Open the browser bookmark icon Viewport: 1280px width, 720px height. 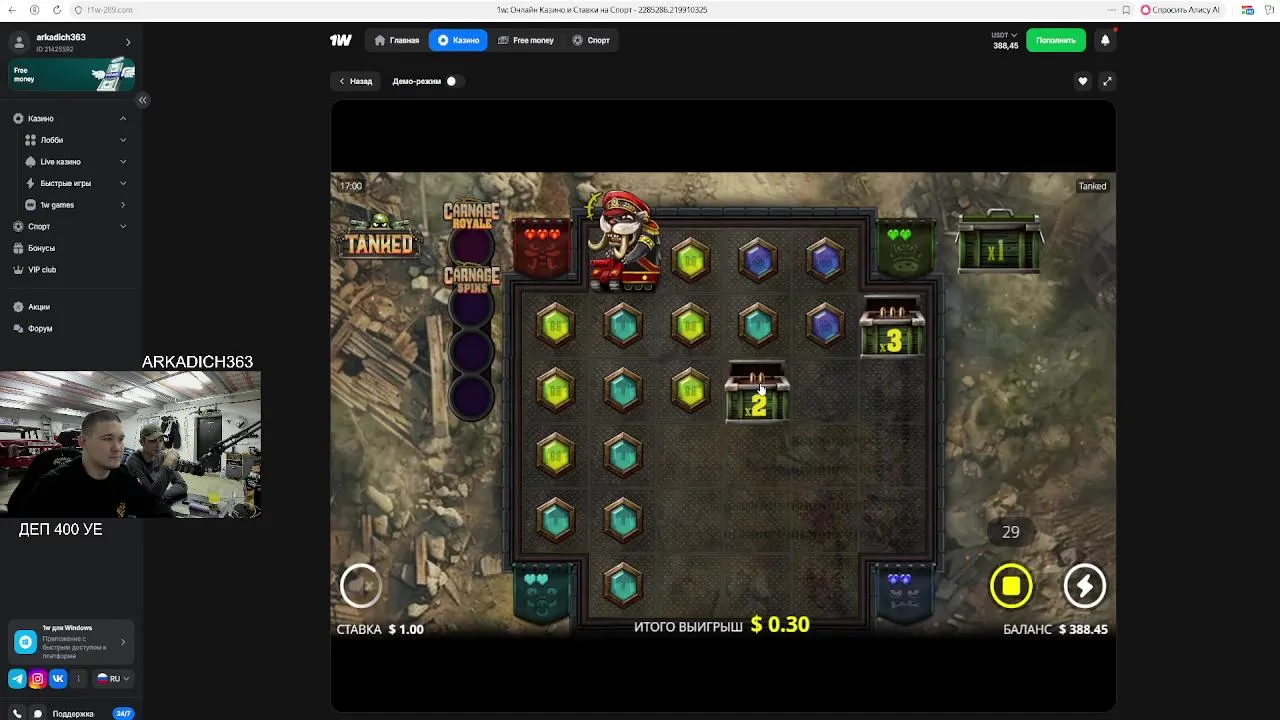[x=1126, y=10]
